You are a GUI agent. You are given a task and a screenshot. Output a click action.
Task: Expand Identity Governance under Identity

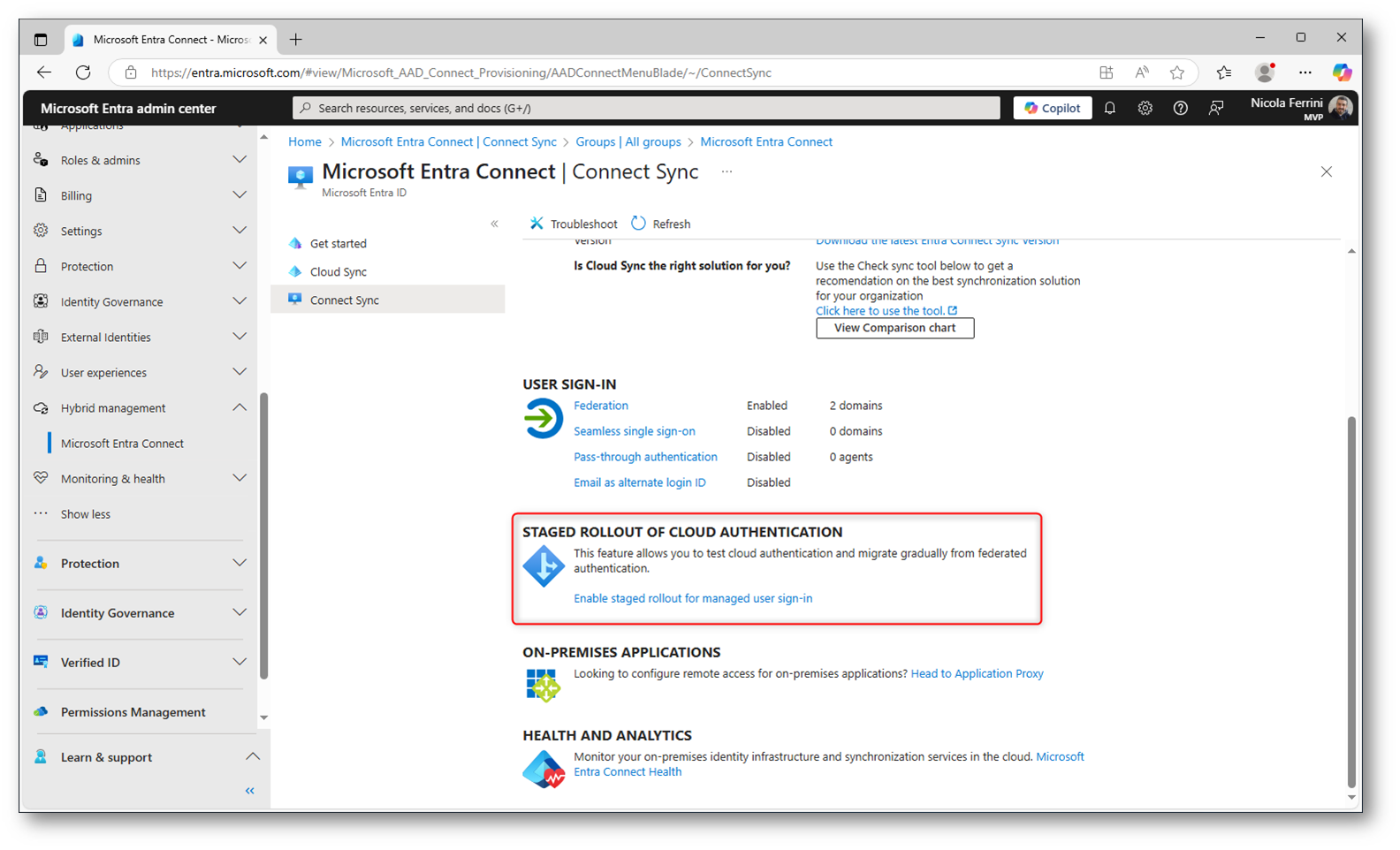pyautogui.click(x=141, y=301)
